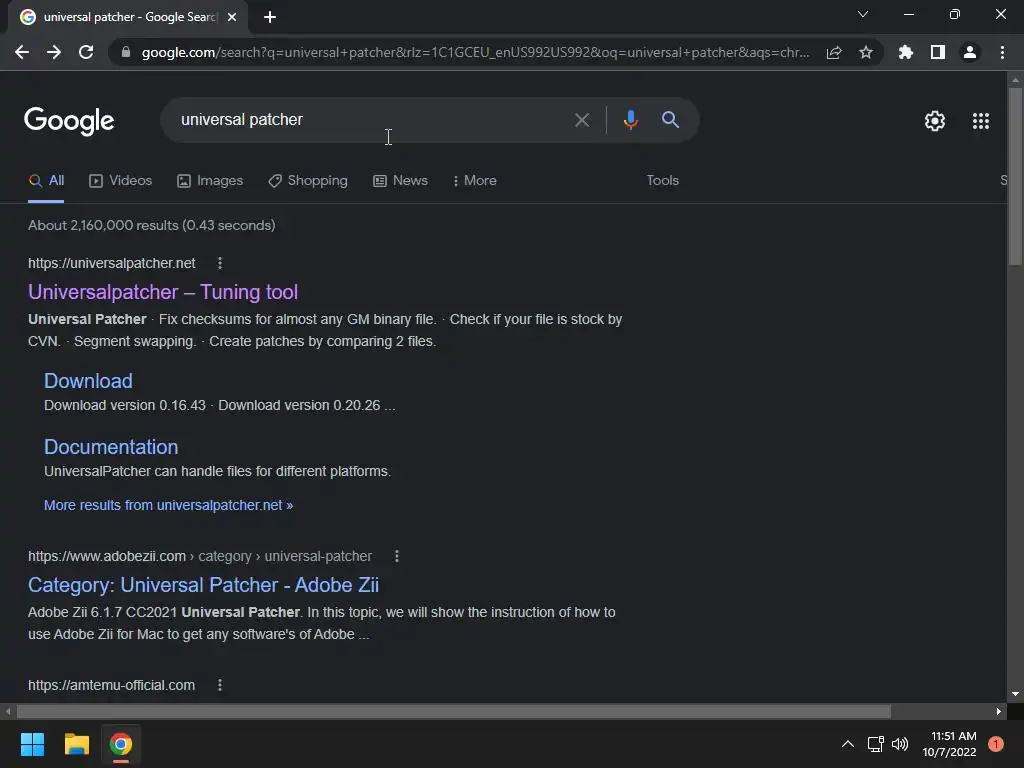Select the All results tab
1024x768 pixels.
coord(46,181)
